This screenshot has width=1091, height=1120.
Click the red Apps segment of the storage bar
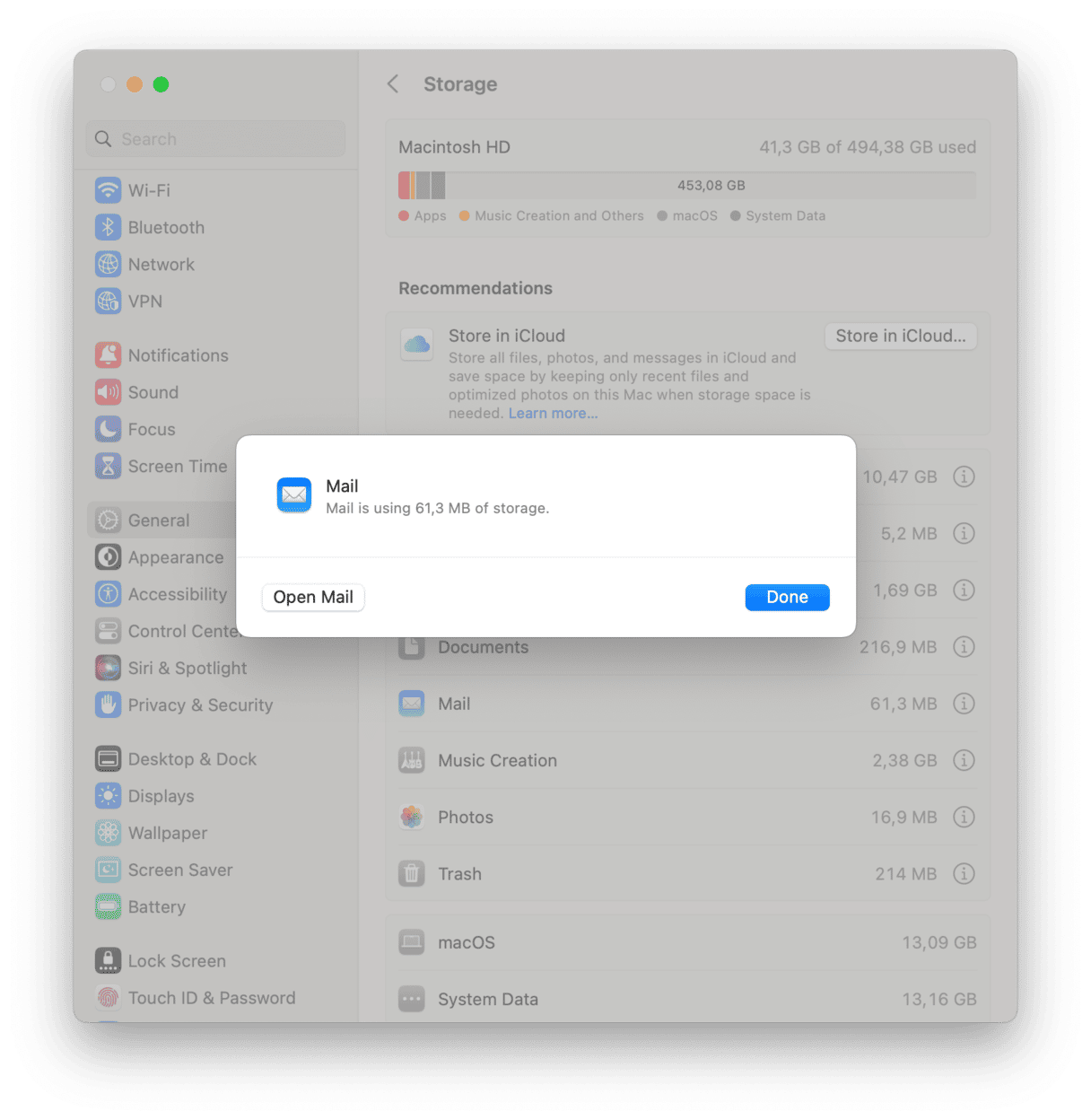pyautogui.click(x=404, y=186)
